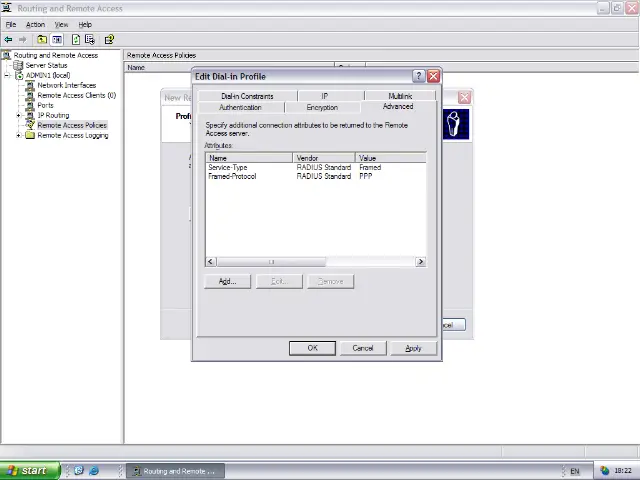Select Remote Access Clients (0) tree item
640x480 pixels.
tap(77, 96)
